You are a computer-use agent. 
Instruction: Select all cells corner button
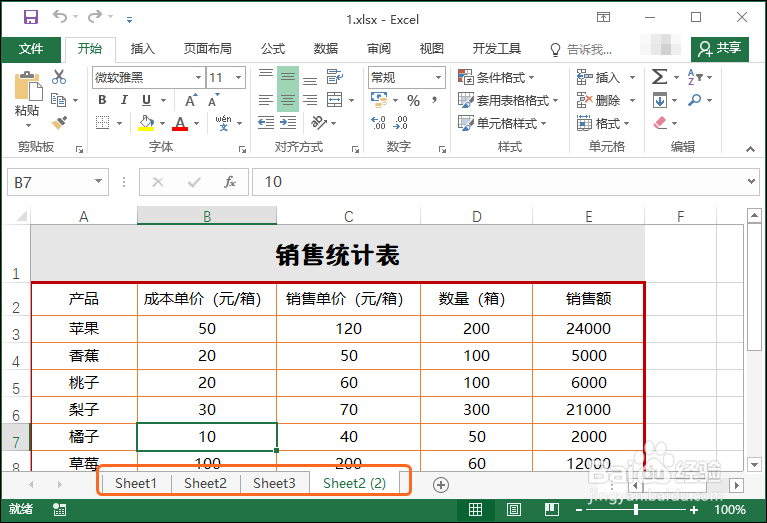pyautogui.click(x=21, y=216)
